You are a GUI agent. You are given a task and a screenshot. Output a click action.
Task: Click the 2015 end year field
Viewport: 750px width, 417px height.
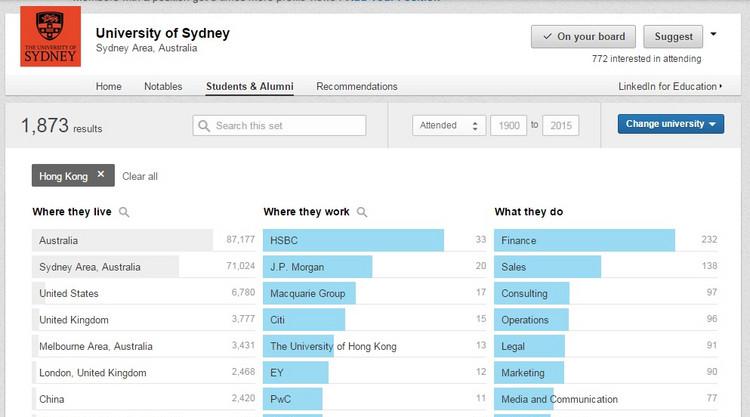pyautogui.click(x=561, y=125)
